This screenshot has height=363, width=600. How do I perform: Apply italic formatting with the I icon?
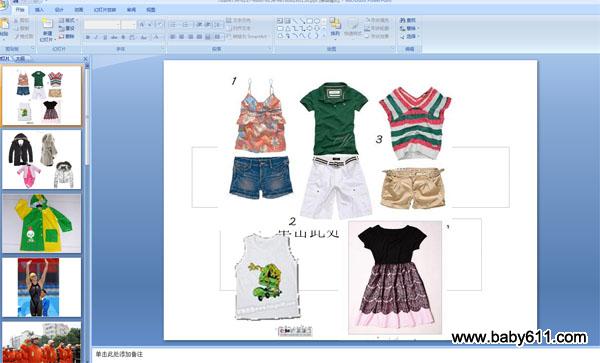click(96, 37)
